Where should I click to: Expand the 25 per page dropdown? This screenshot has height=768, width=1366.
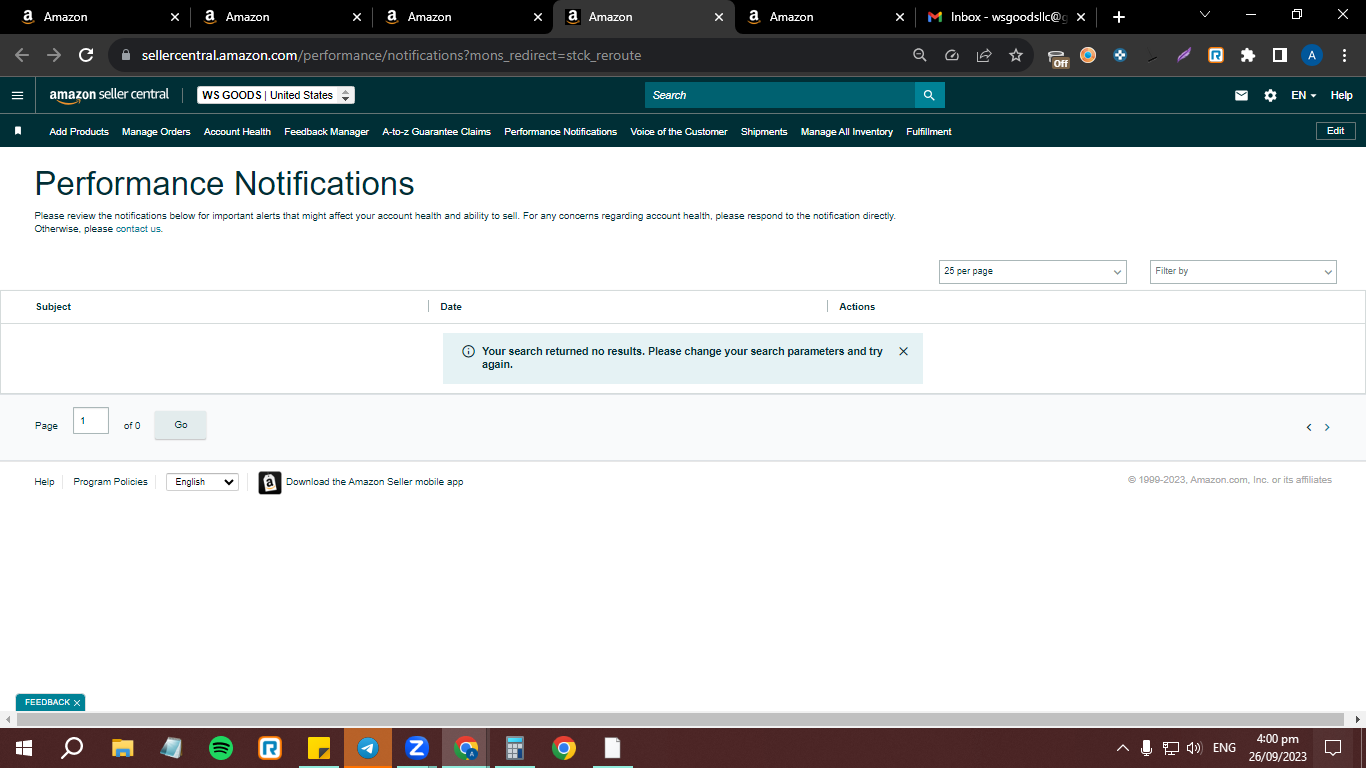tap(1033, 271)
